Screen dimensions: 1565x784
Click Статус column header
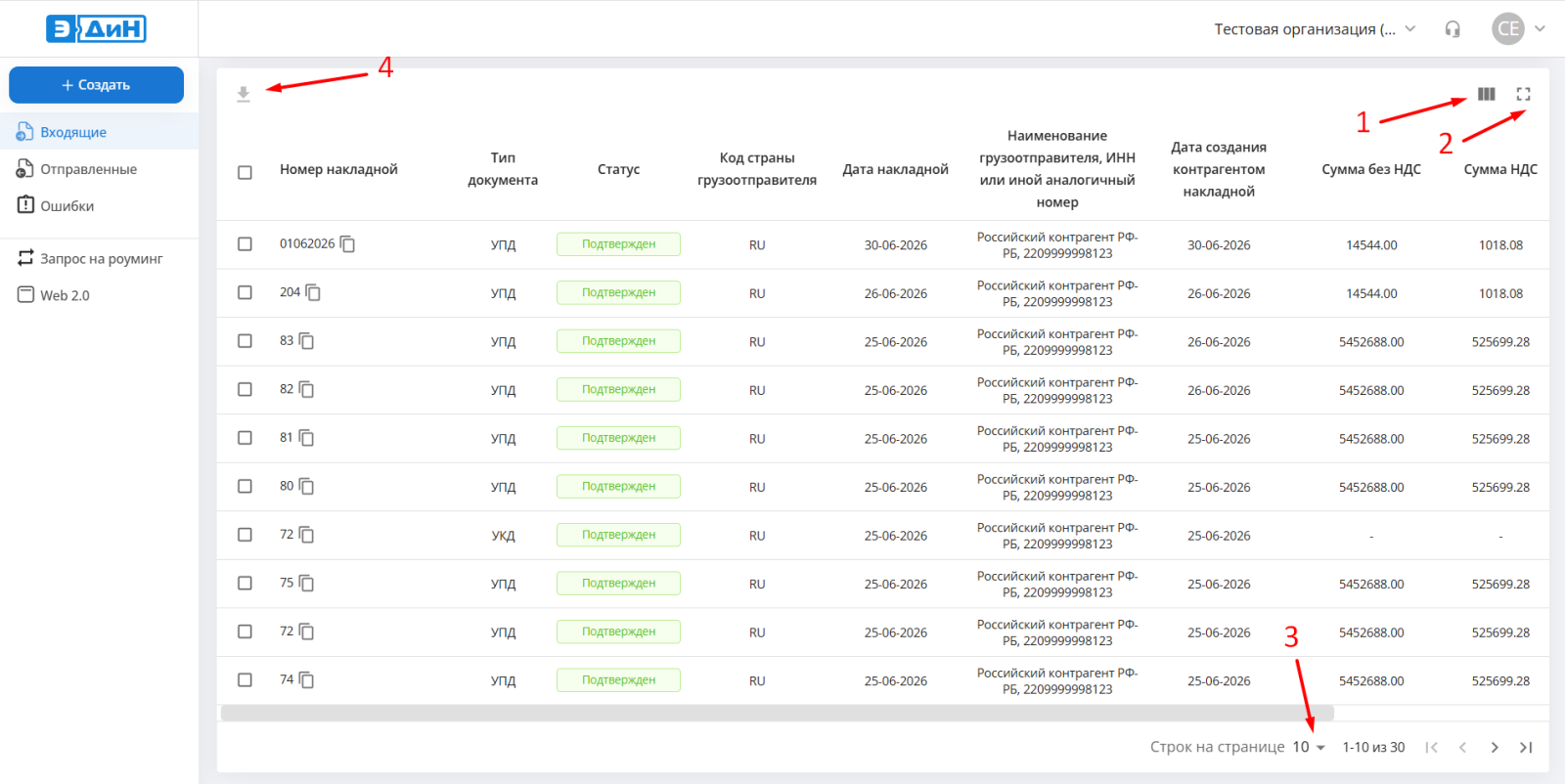pos(618,169)
